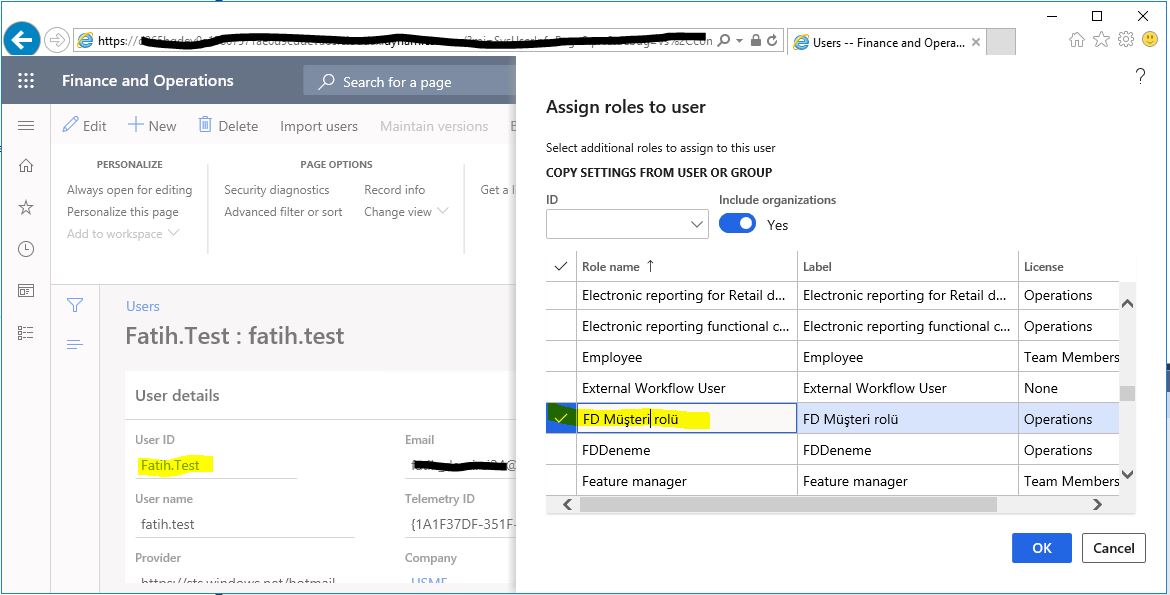This screenshot has height=595, width=1170.
Task: Go to Home in left sidebar
Action: click(26, 166)
